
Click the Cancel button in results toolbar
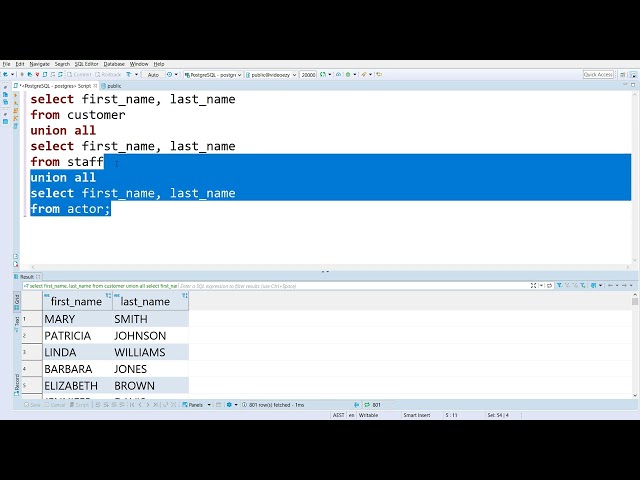pos(55,405)
